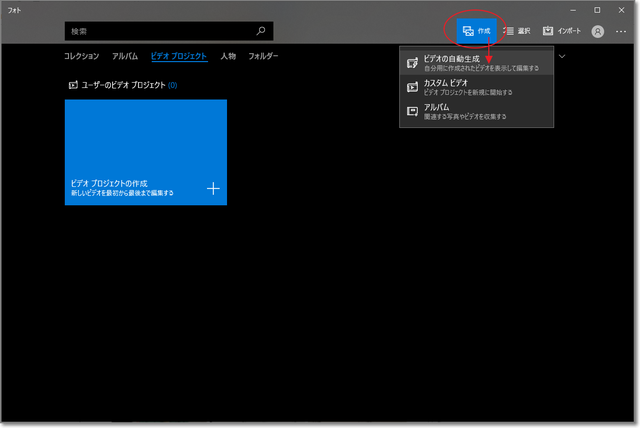The image size is (640, 428).
Task: Expand the chevron right of the tabs
Action: click(563, 57)
